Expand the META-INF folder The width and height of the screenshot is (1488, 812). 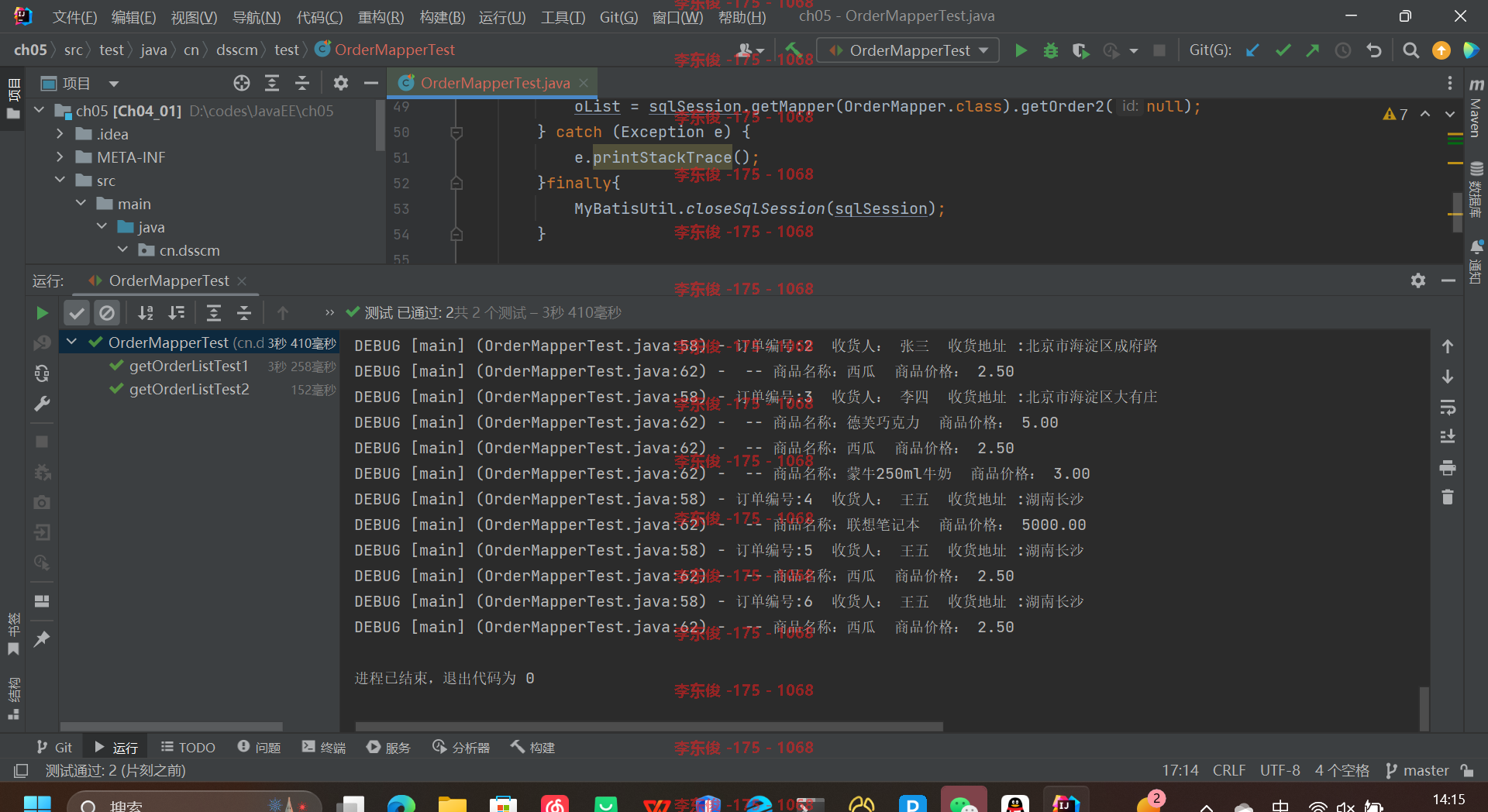(60, 157)
